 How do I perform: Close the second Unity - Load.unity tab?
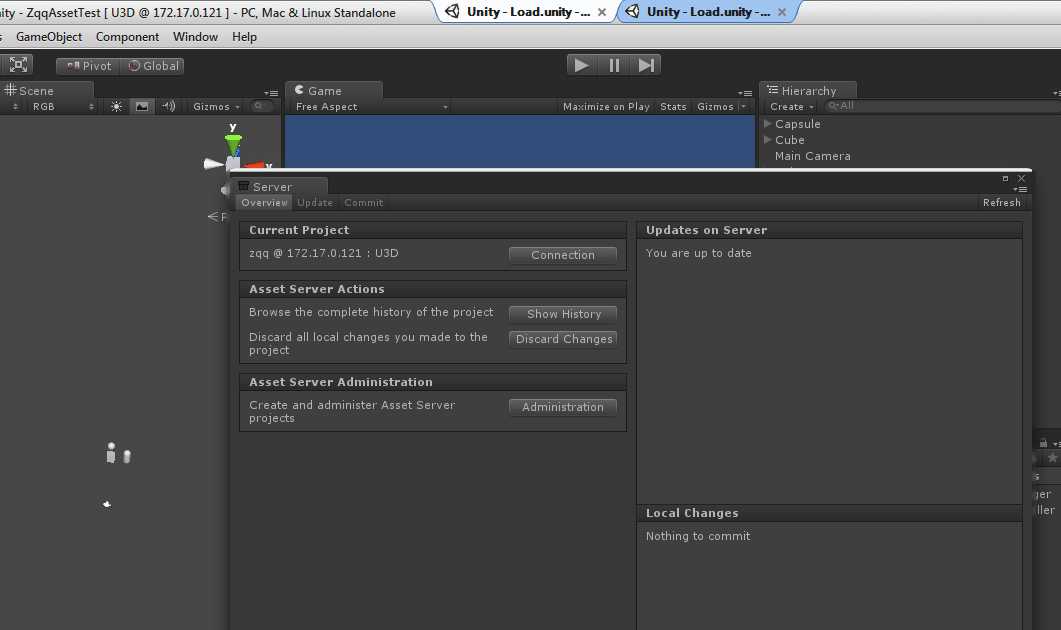[782, 12]
